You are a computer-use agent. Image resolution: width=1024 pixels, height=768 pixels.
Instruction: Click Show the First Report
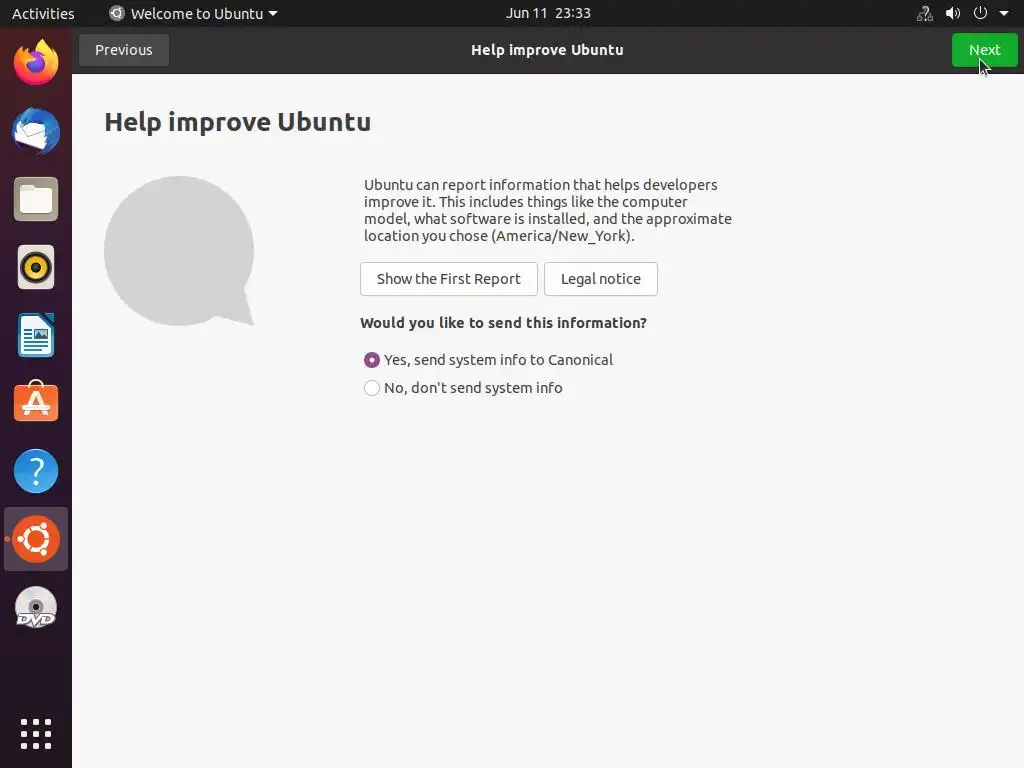449,279
